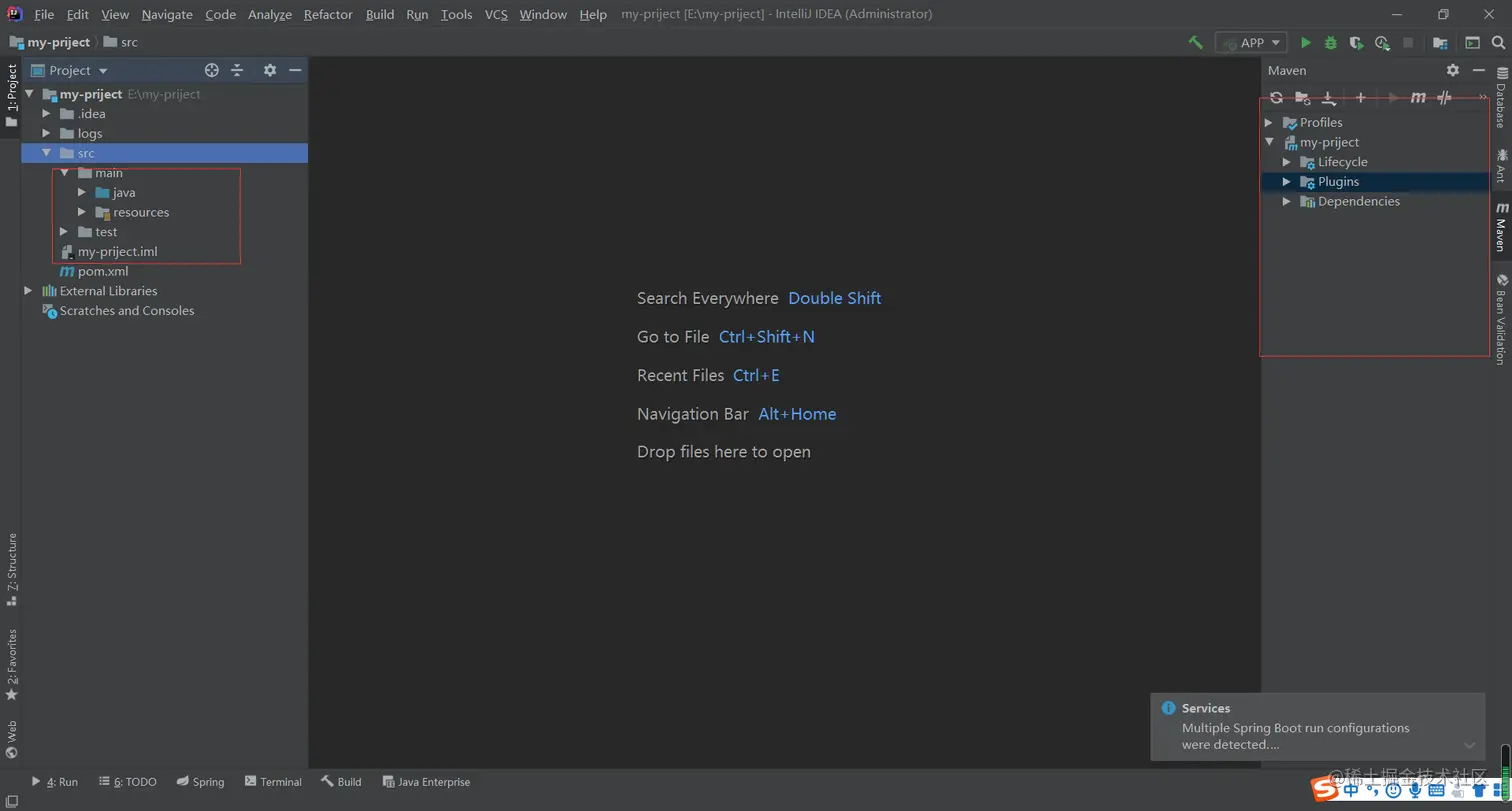The height and width of the screenshot is (811, 1512).
Task: Expand the resources folder arrow
Action: (82, 212)
